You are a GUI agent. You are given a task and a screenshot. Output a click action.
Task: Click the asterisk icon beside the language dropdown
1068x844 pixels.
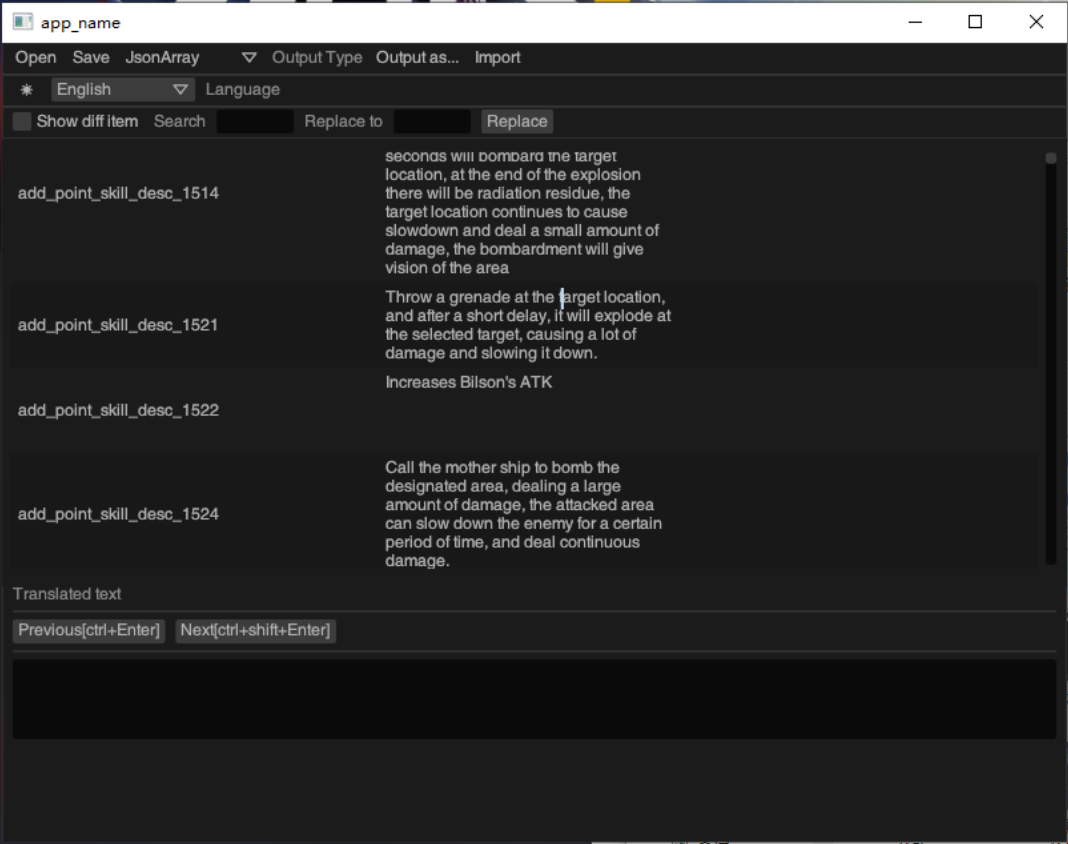pos(27,89)
